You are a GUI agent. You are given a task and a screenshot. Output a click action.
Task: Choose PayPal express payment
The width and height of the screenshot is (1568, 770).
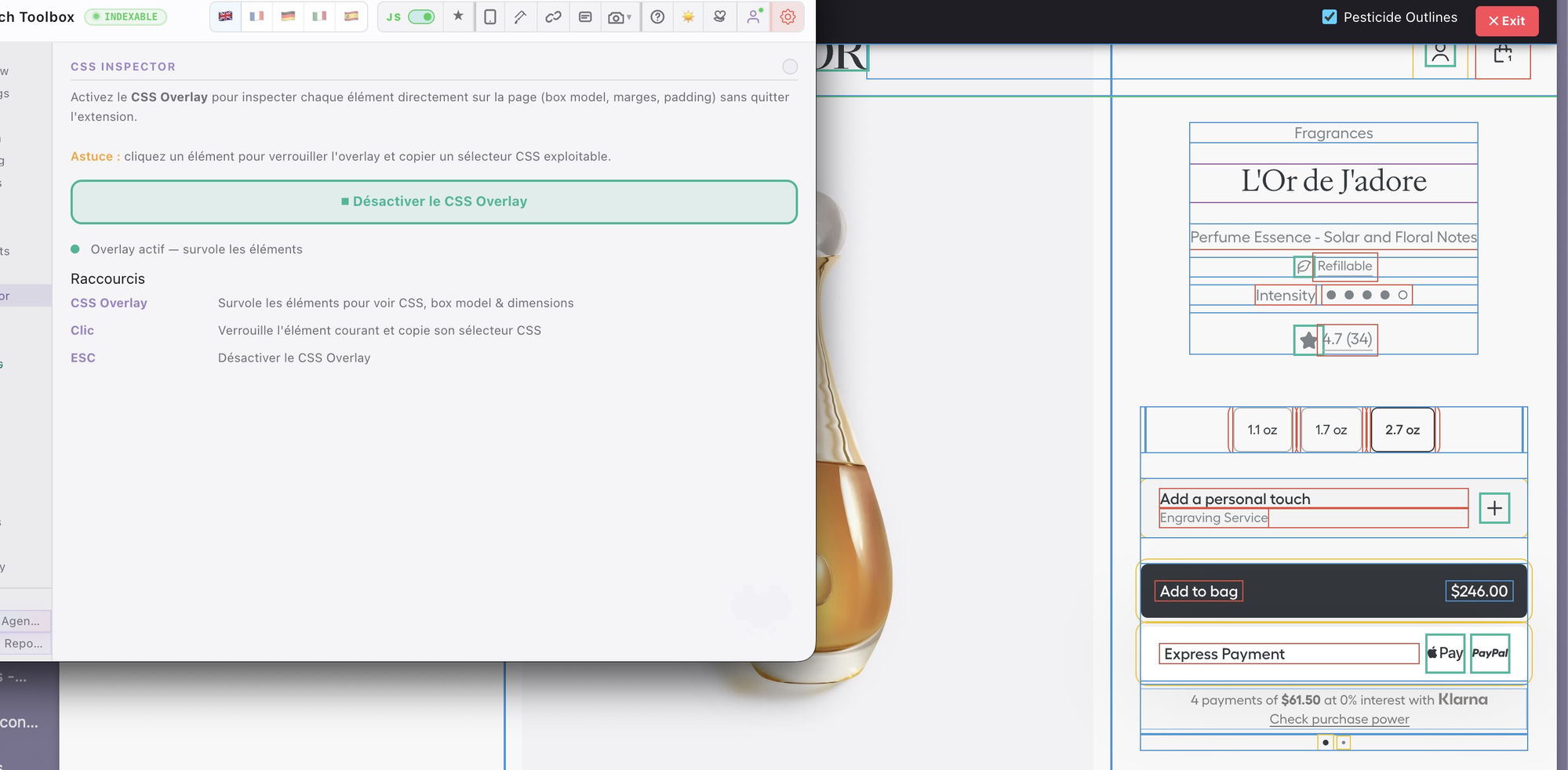coord(1490,653)
